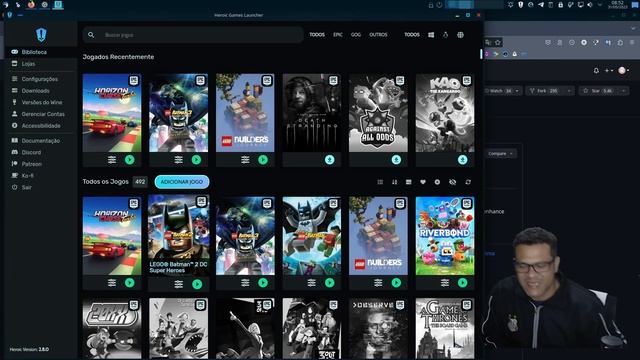Open settings for LEGO Builders in Jogados Recentemente
Image resolution: width=640 pixels, height=360 pixels.
click(245, 160)
